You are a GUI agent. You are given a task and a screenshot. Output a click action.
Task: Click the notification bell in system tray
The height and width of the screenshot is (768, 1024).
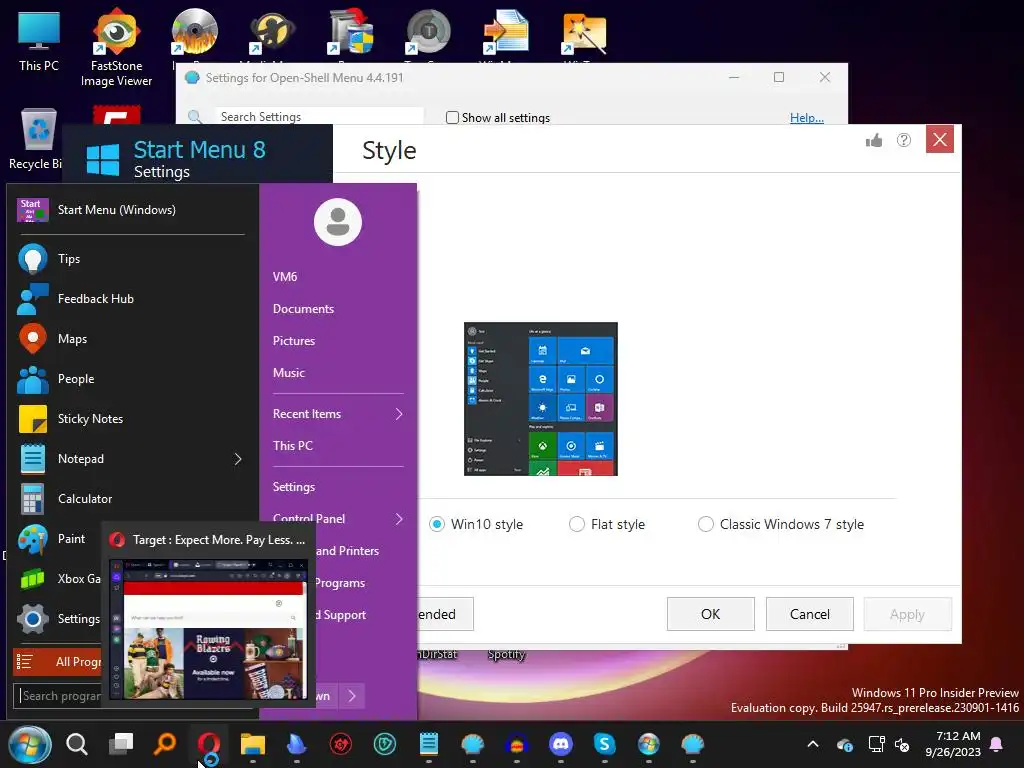tap(997, 744)
